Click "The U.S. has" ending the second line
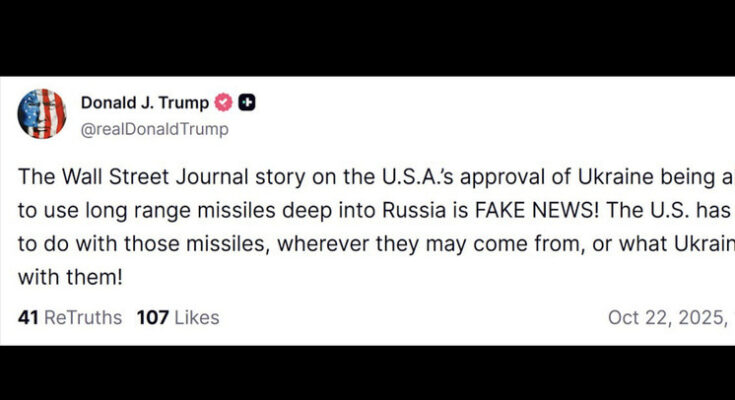Screen dimensions: 735x400 679,212
